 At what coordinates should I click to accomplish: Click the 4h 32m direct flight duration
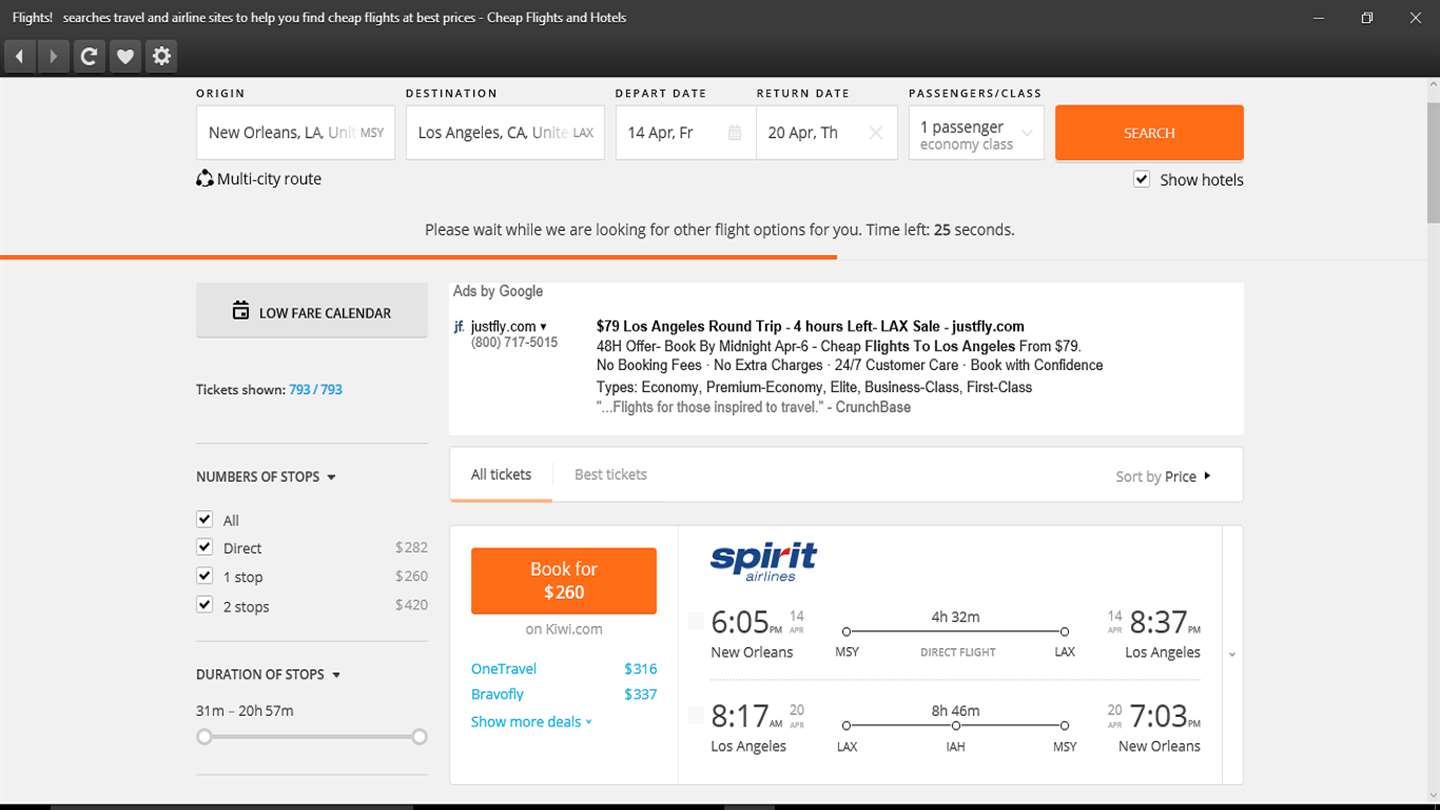(955, 617)
